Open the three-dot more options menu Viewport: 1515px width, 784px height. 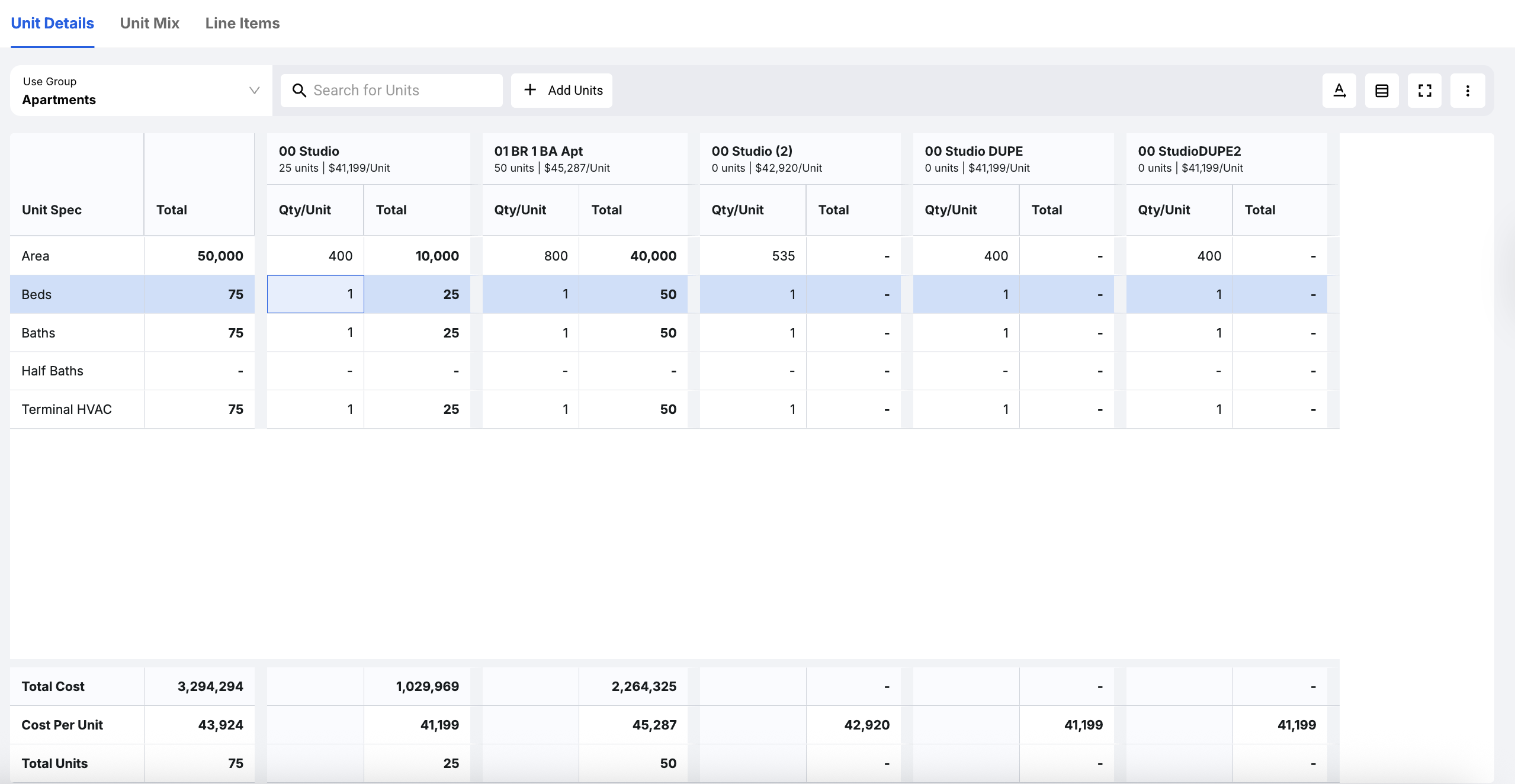[x=1467, y=91]
